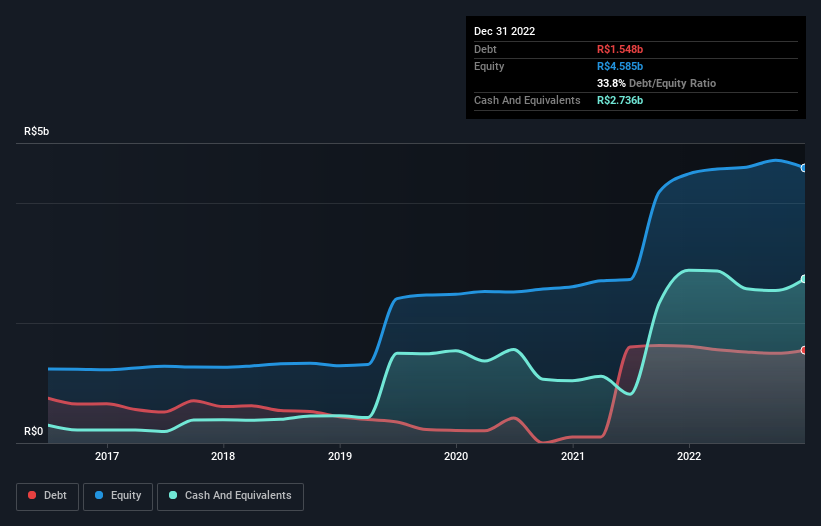Image resolution: width=821 pixels, height=526 pixels.
Task: Select the teal Cash endpoint marker
Action: (x=804, y=279)
